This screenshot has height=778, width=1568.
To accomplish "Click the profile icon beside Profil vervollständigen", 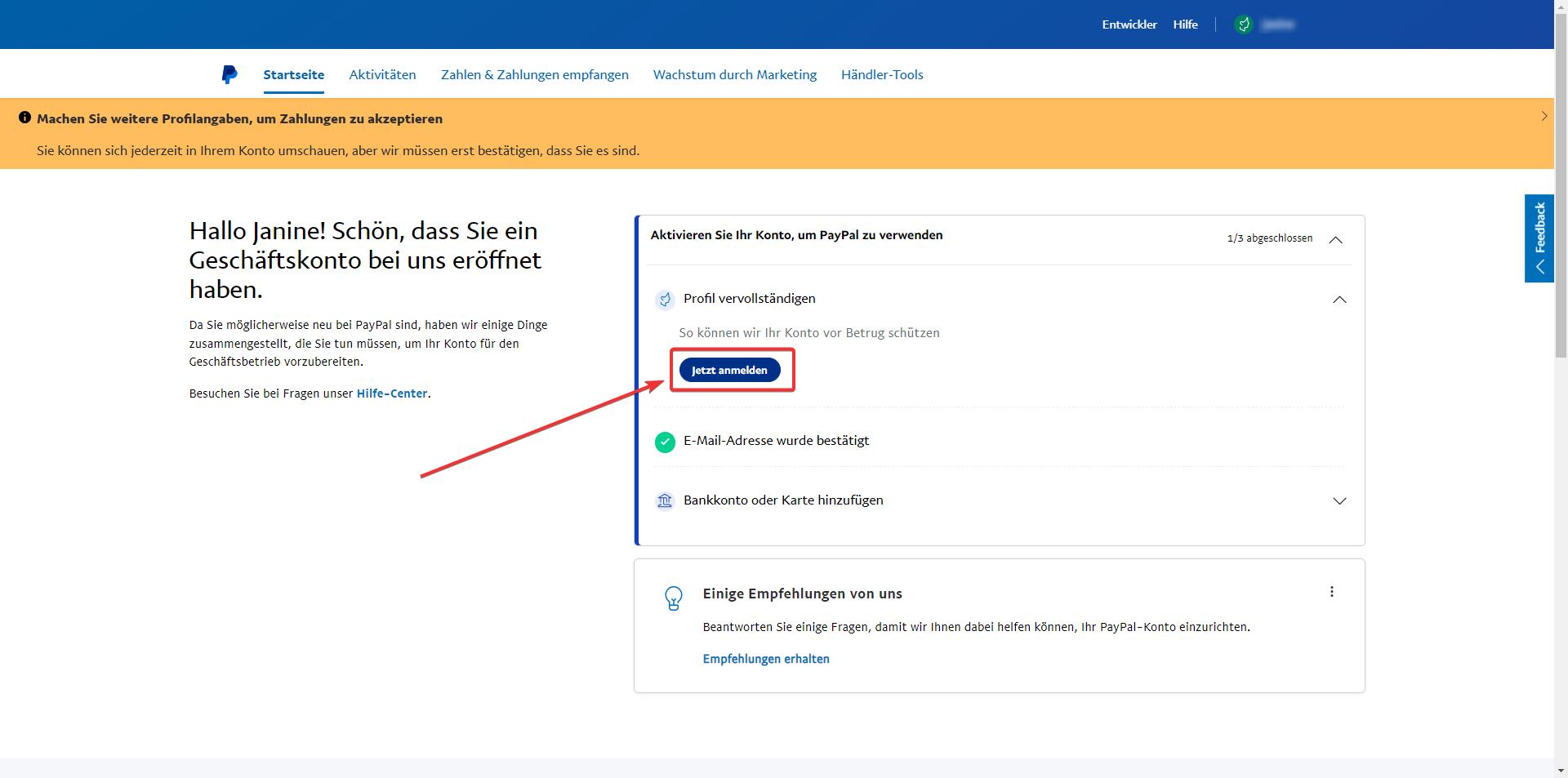I will [665, 299].
